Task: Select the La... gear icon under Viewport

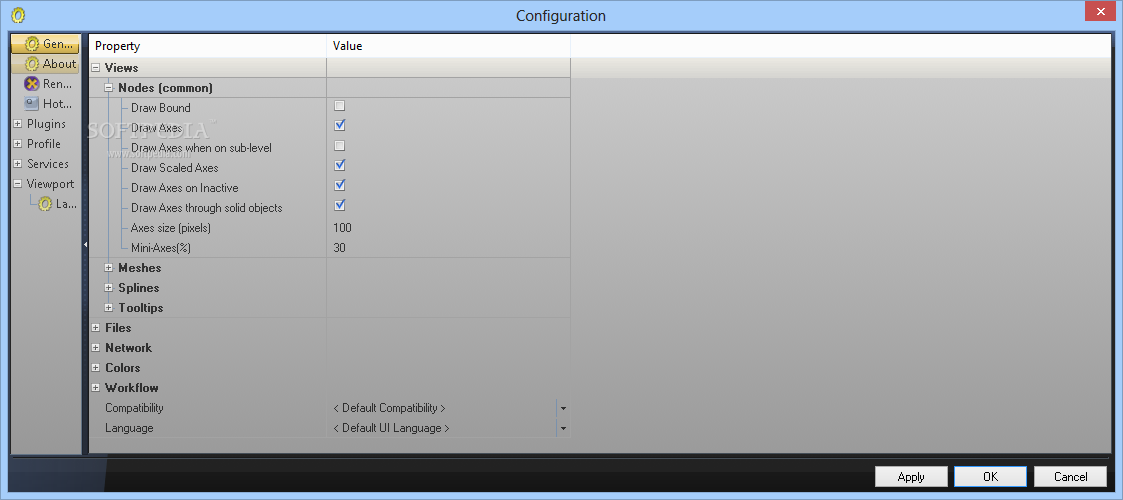Action: (45, 204)
